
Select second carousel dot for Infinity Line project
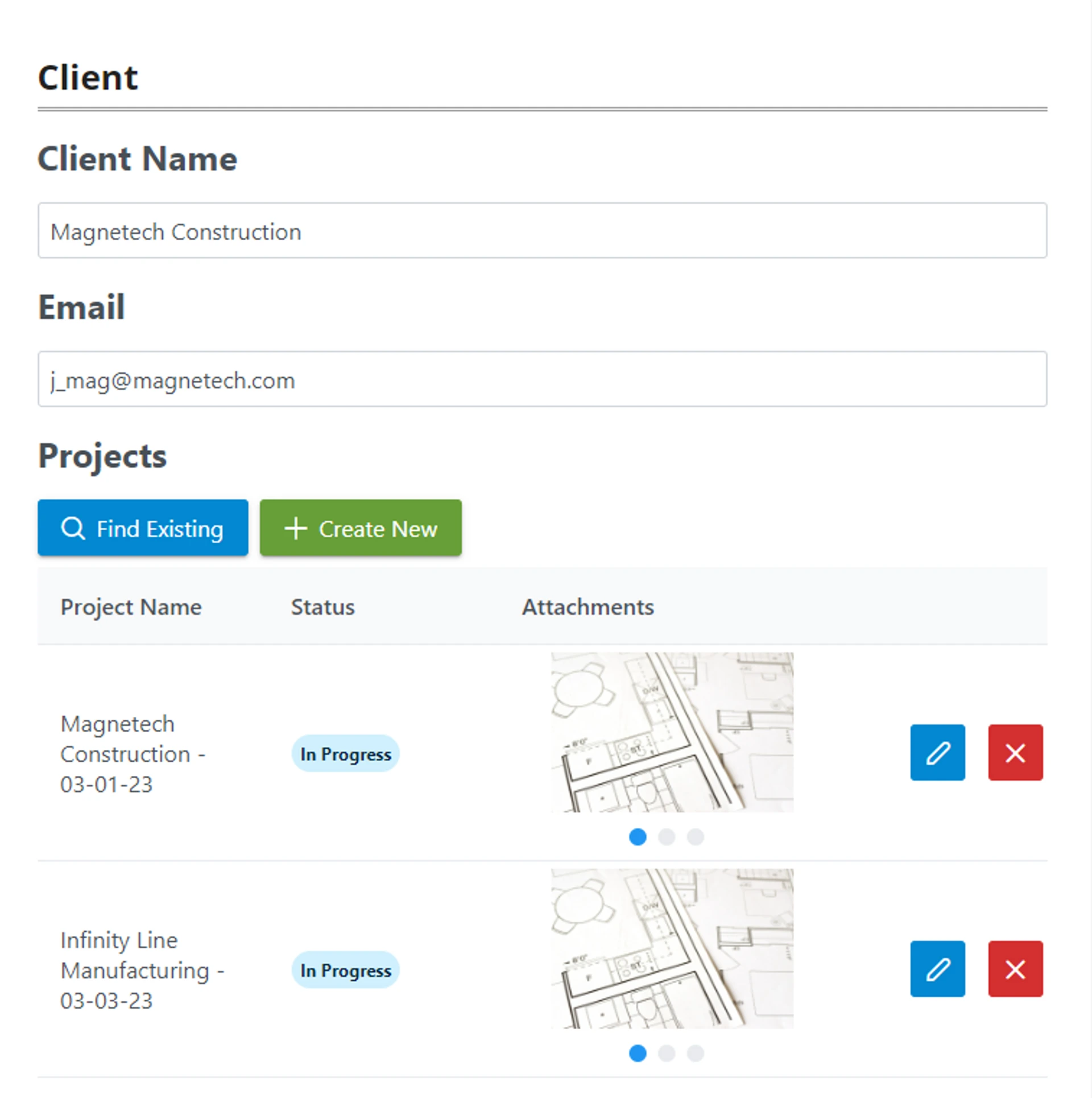[667, 1053]
